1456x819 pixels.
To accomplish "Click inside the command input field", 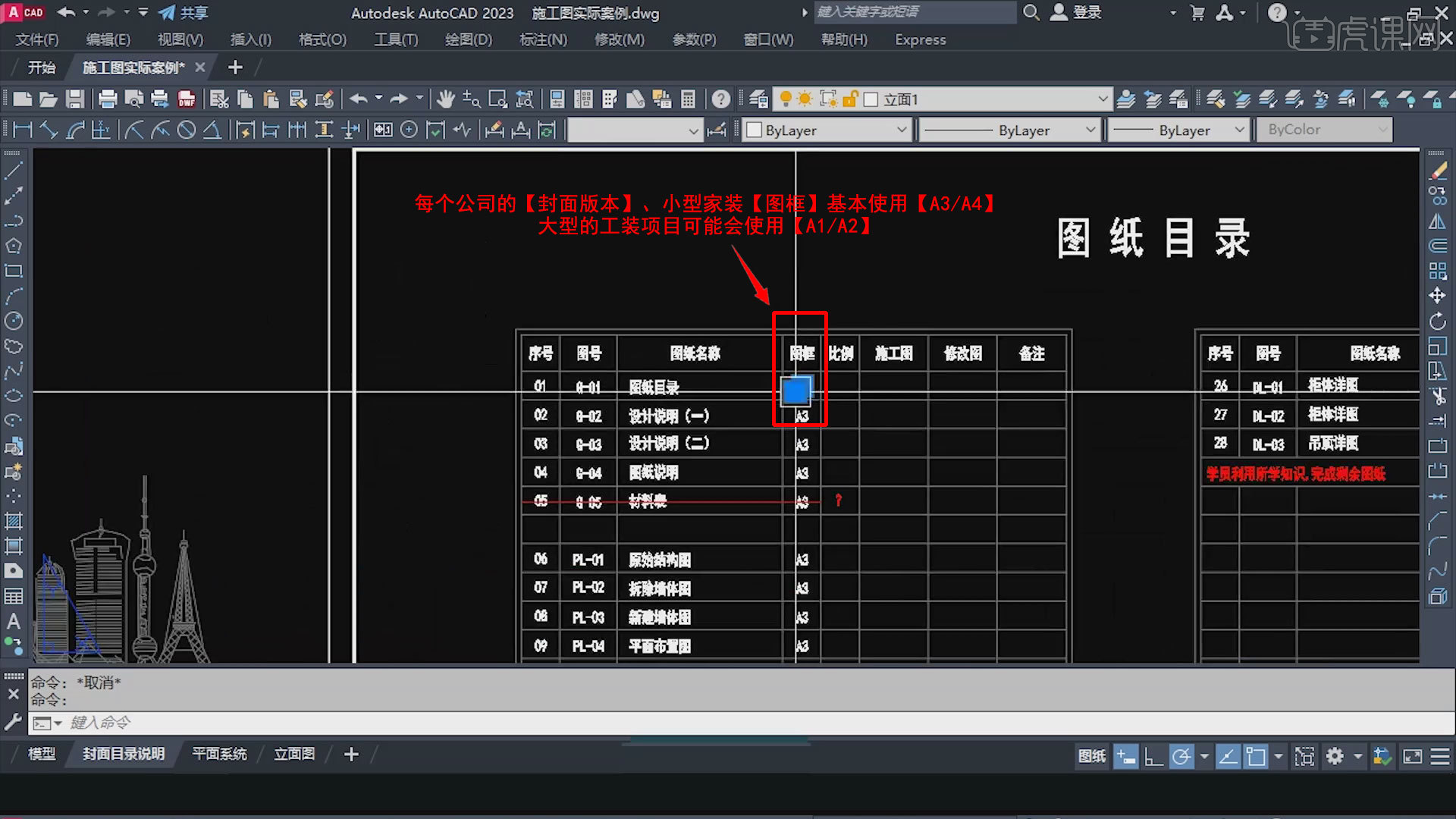I will coord(227,723).
